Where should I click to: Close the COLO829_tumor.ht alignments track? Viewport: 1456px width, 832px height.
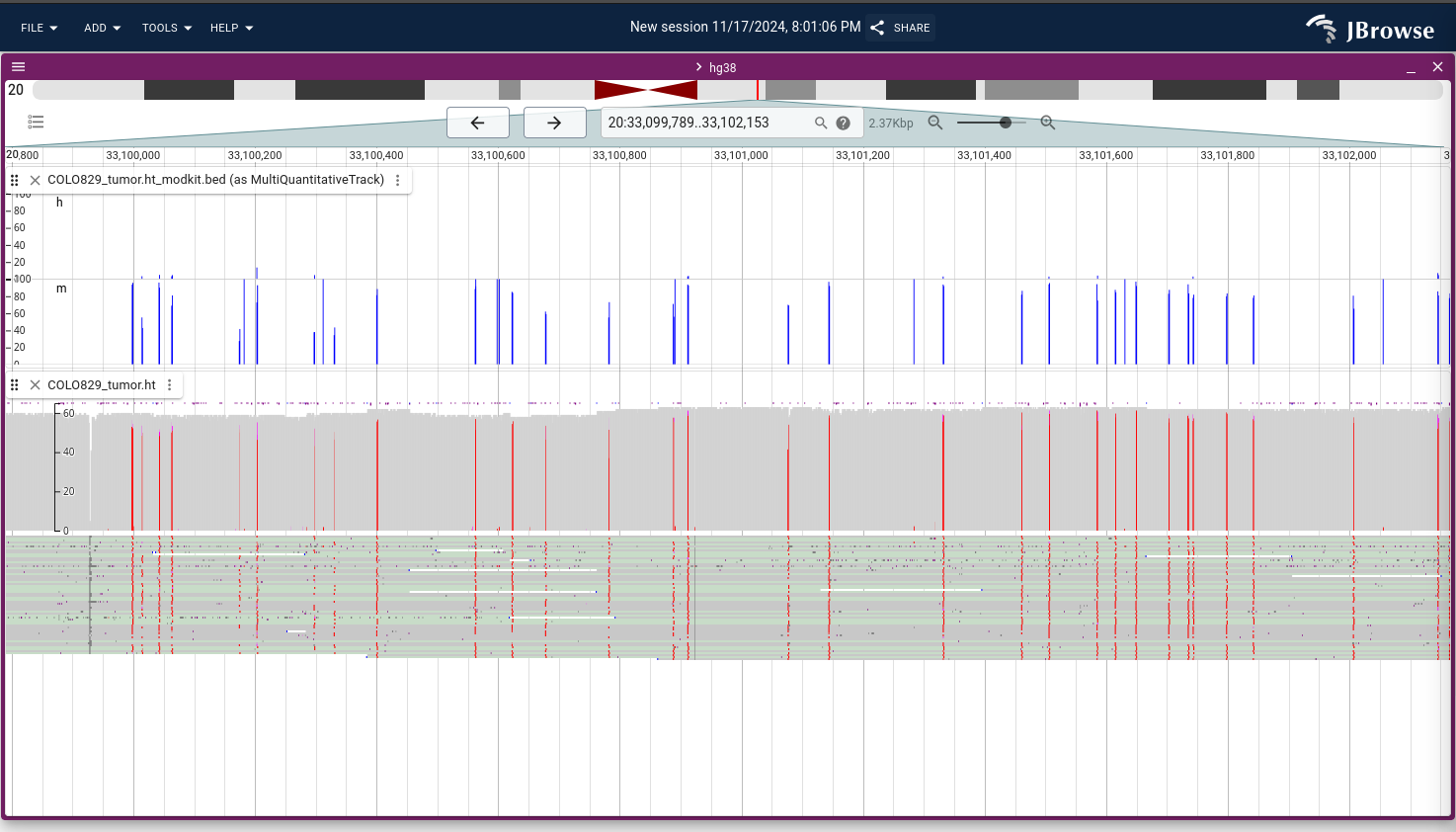point(35,385)
